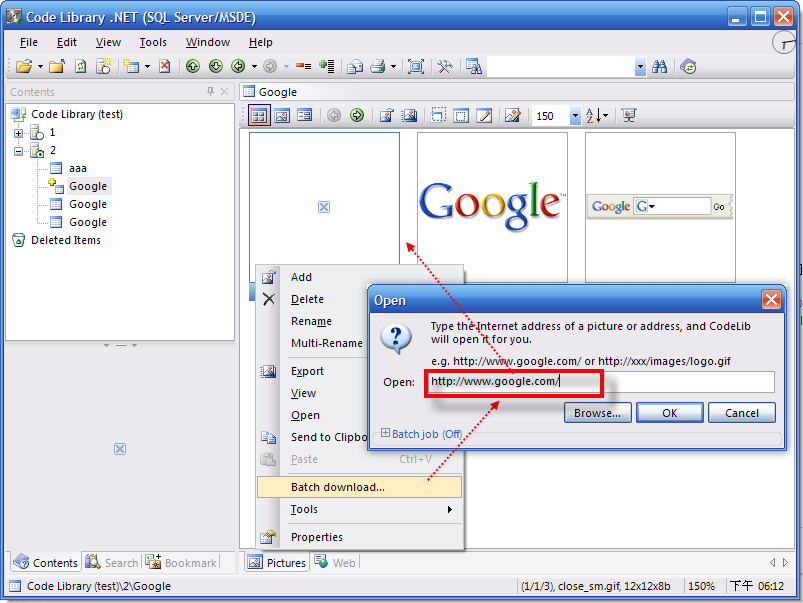The image size is (803, 603).
Task: Toggle the Contents panel pin
Action: click(210, 91)
